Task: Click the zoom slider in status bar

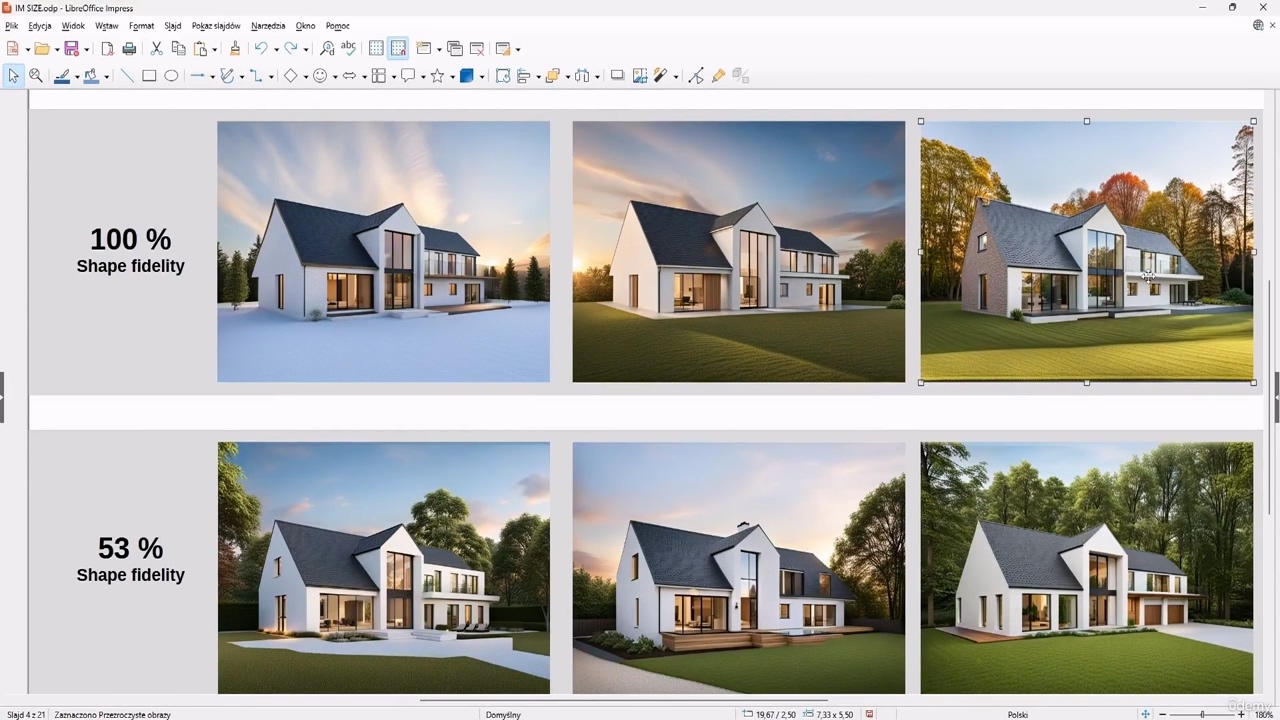Action: 1201,714
